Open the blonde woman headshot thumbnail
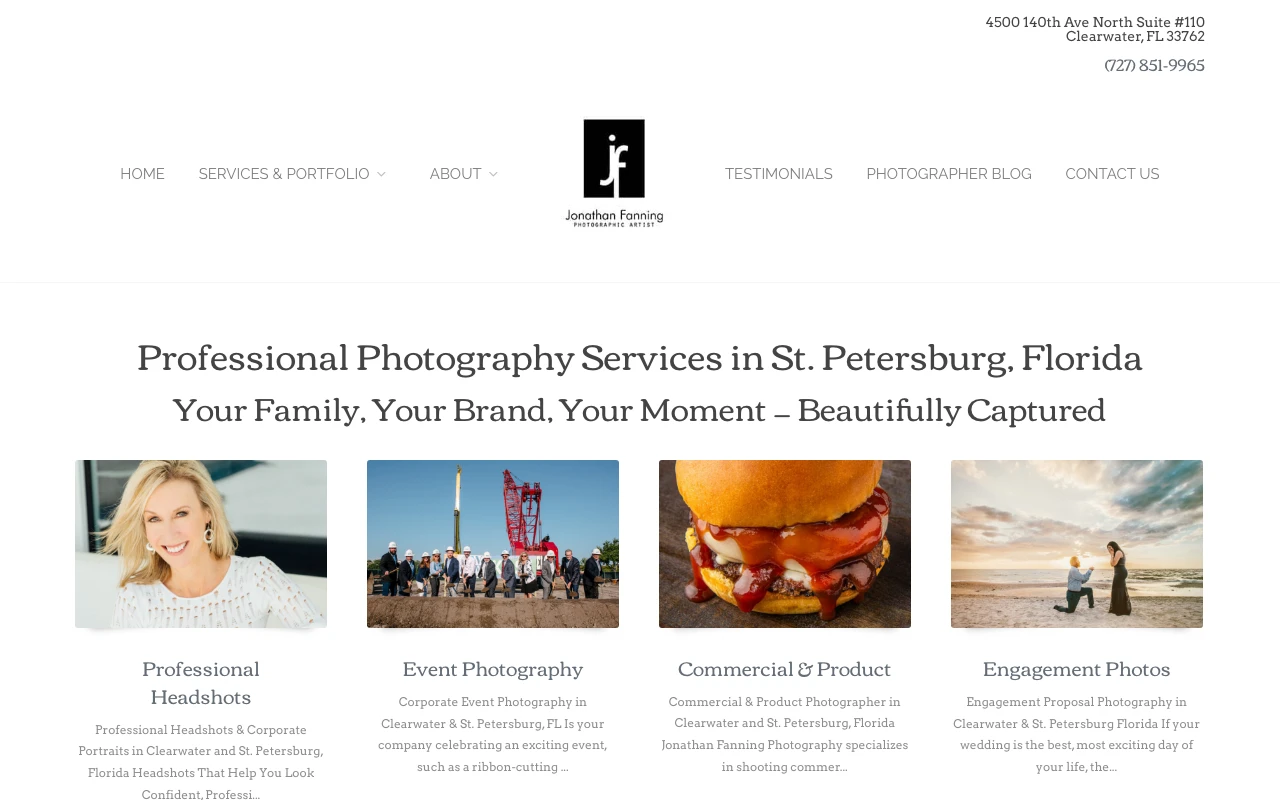This screenshot has height=800, width=1280. click(201, 544)
